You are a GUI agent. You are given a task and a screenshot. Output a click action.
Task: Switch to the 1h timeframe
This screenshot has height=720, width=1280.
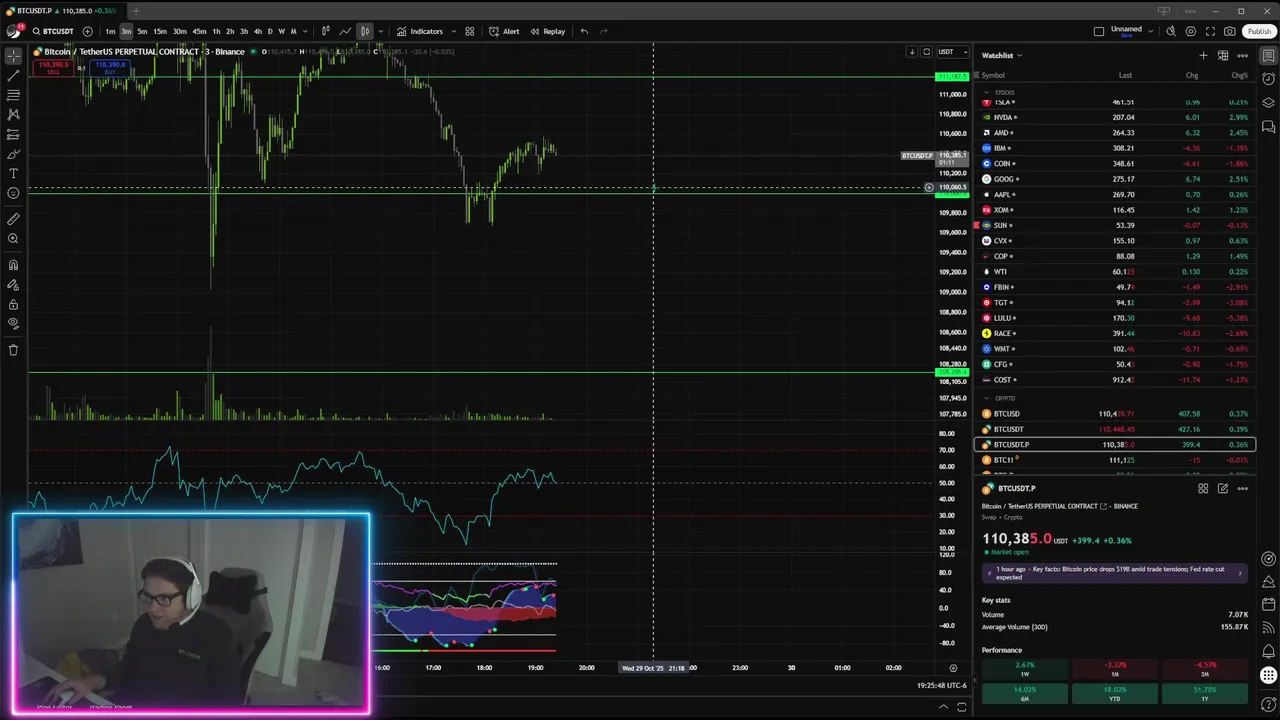click(x=216, y=31)
